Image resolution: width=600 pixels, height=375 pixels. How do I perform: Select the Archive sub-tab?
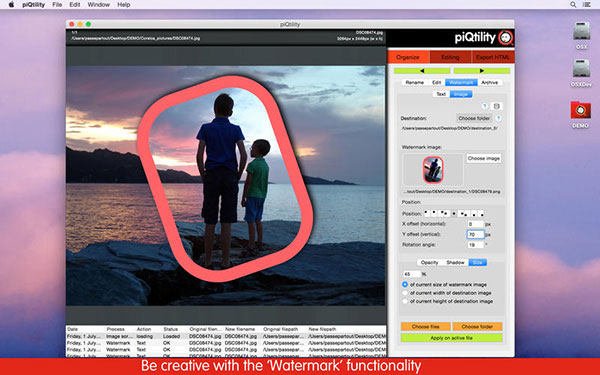[x=489, y=82]
